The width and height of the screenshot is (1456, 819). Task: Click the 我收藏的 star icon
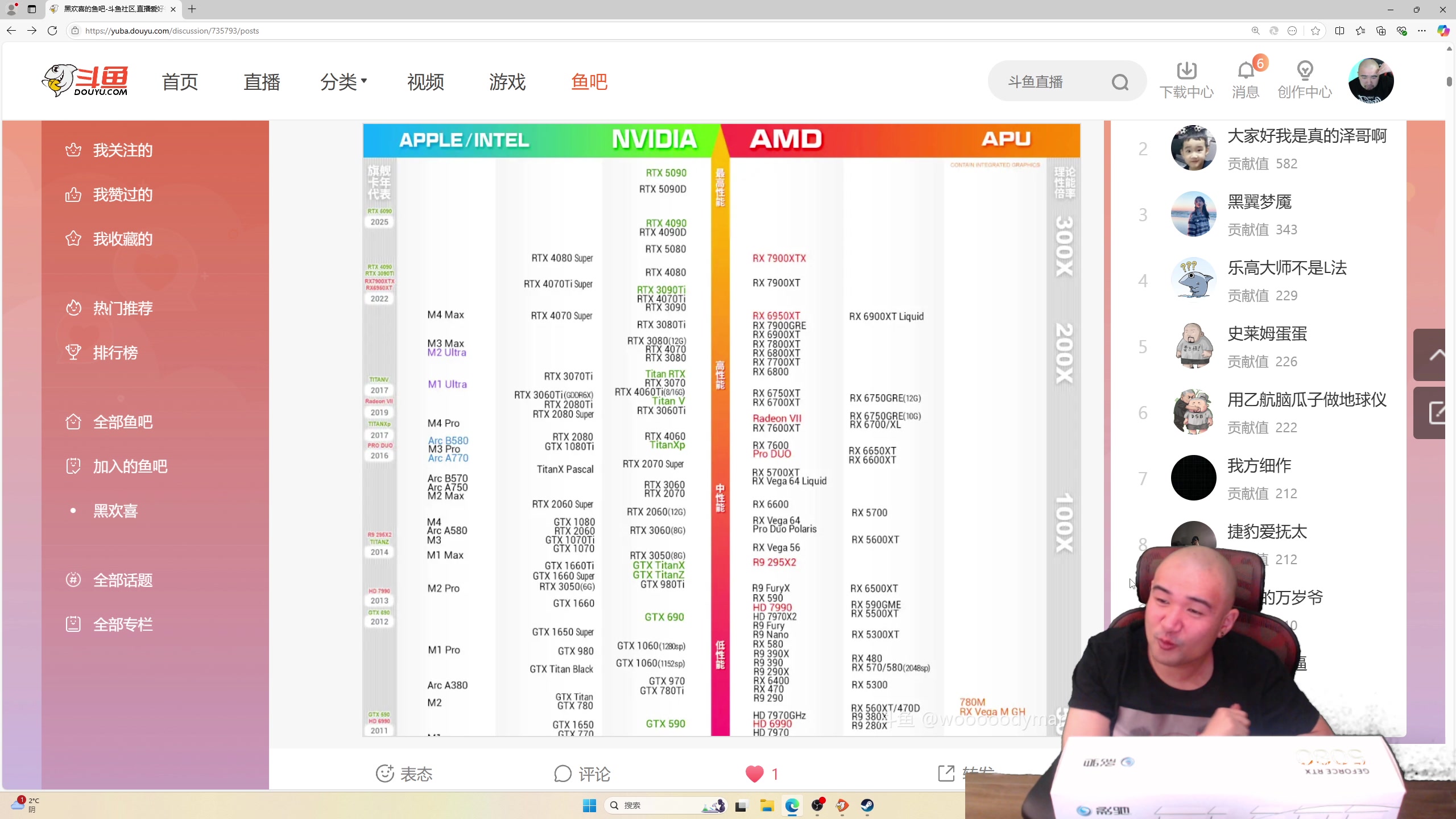73,239
